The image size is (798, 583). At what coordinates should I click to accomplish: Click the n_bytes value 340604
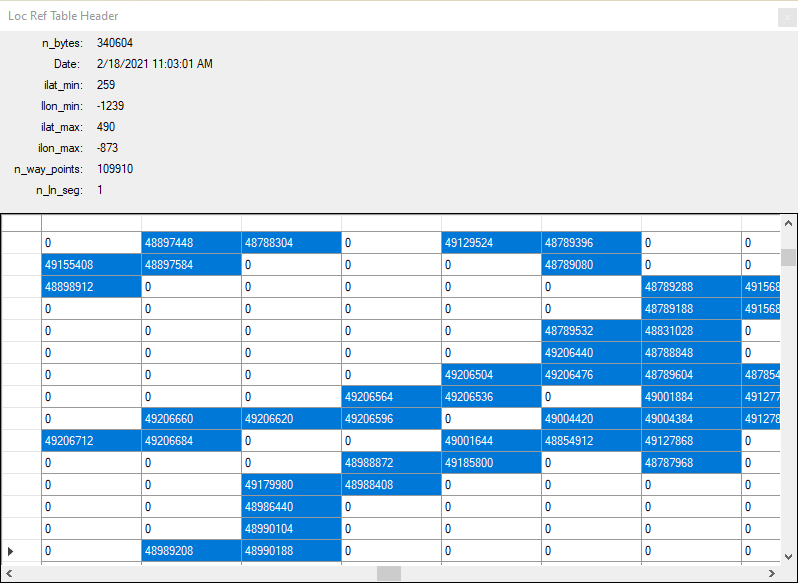coord(115,43)
